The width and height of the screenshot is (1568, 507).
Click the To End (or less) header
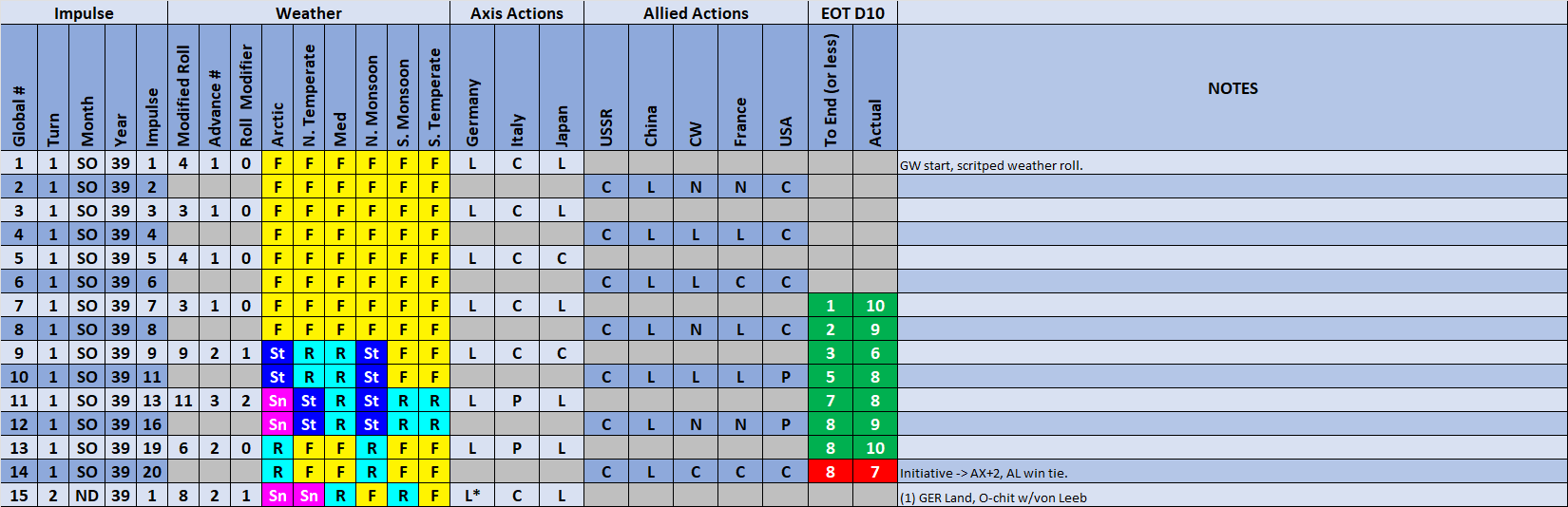[x=830, y=88]
